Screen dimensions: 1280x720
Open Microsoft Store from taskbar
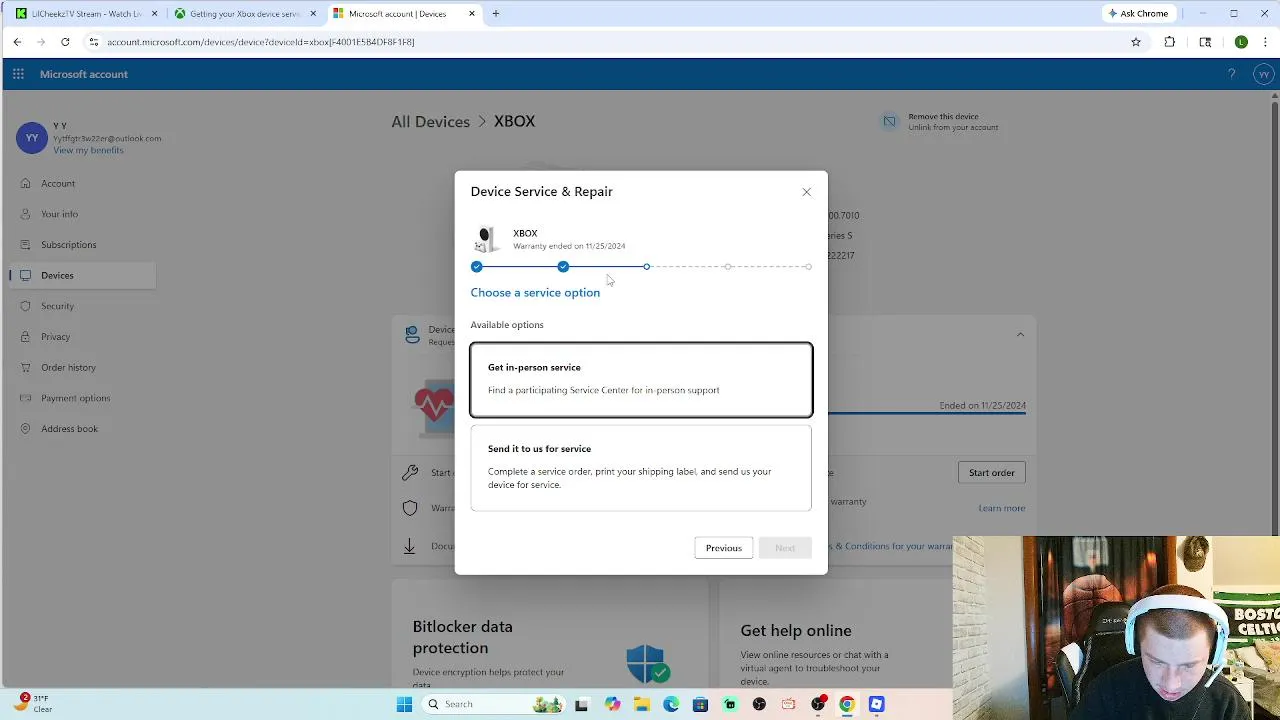700,704
